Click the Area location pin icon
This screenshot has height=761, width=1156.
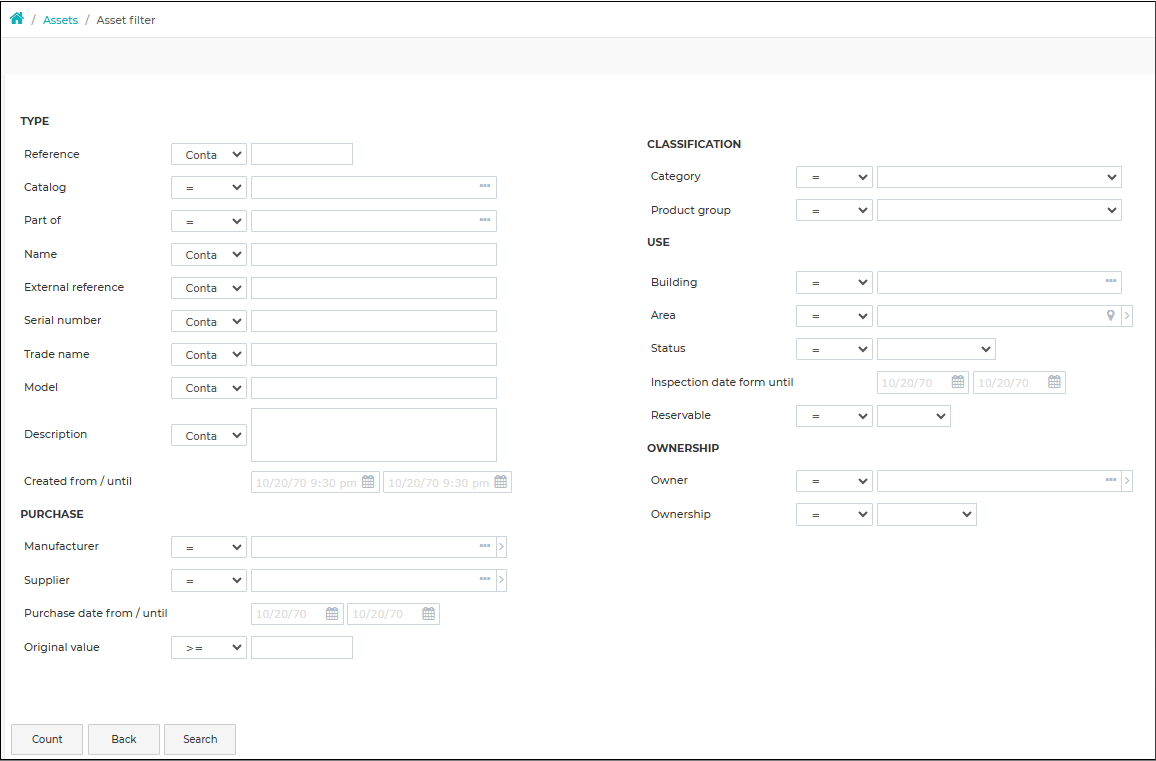coord(1110,316)
